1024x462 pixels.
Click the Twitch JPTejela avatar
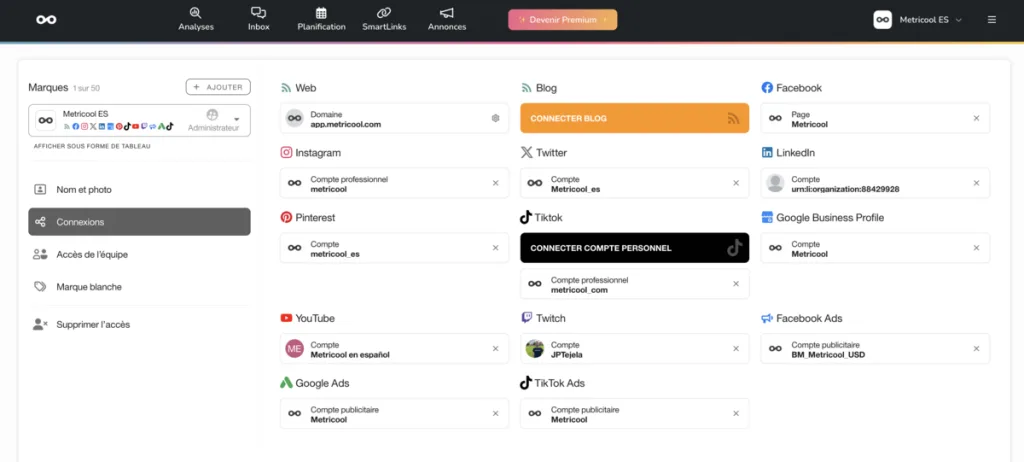click(535, 349)
